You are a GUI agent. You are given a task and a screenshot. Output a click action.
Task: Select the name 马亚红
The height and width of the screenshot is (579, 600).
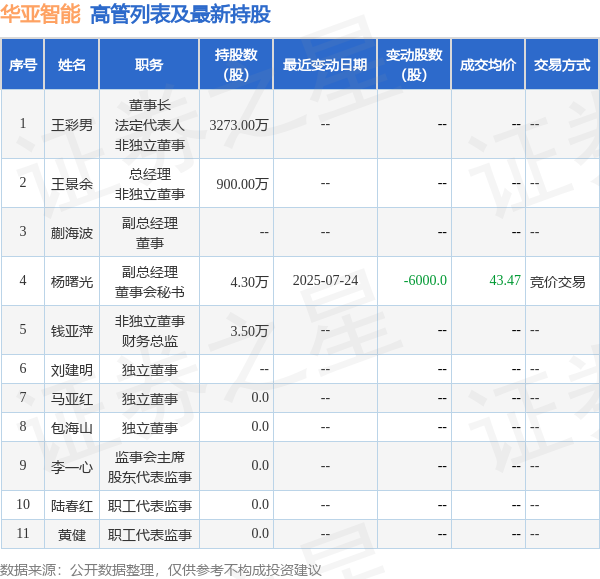[x=72, y=399]
